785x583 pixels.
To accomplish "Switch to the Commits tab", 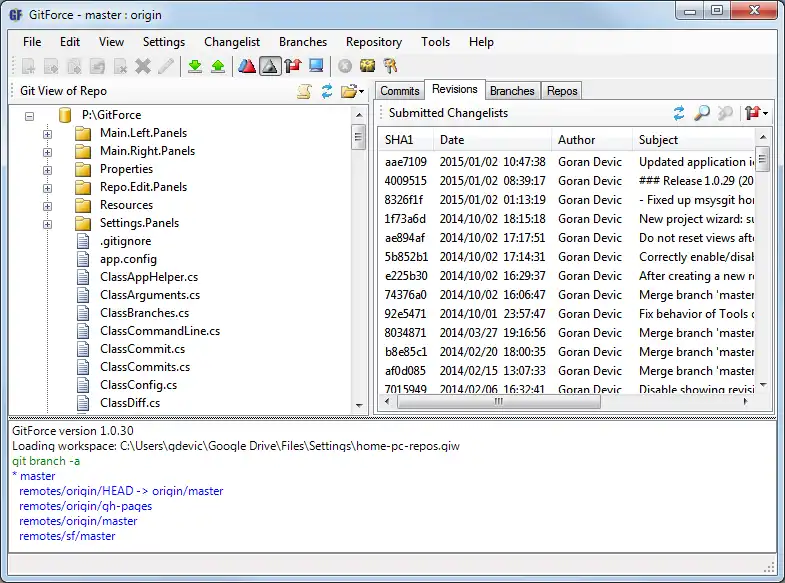I will click(x=400, y=91).
